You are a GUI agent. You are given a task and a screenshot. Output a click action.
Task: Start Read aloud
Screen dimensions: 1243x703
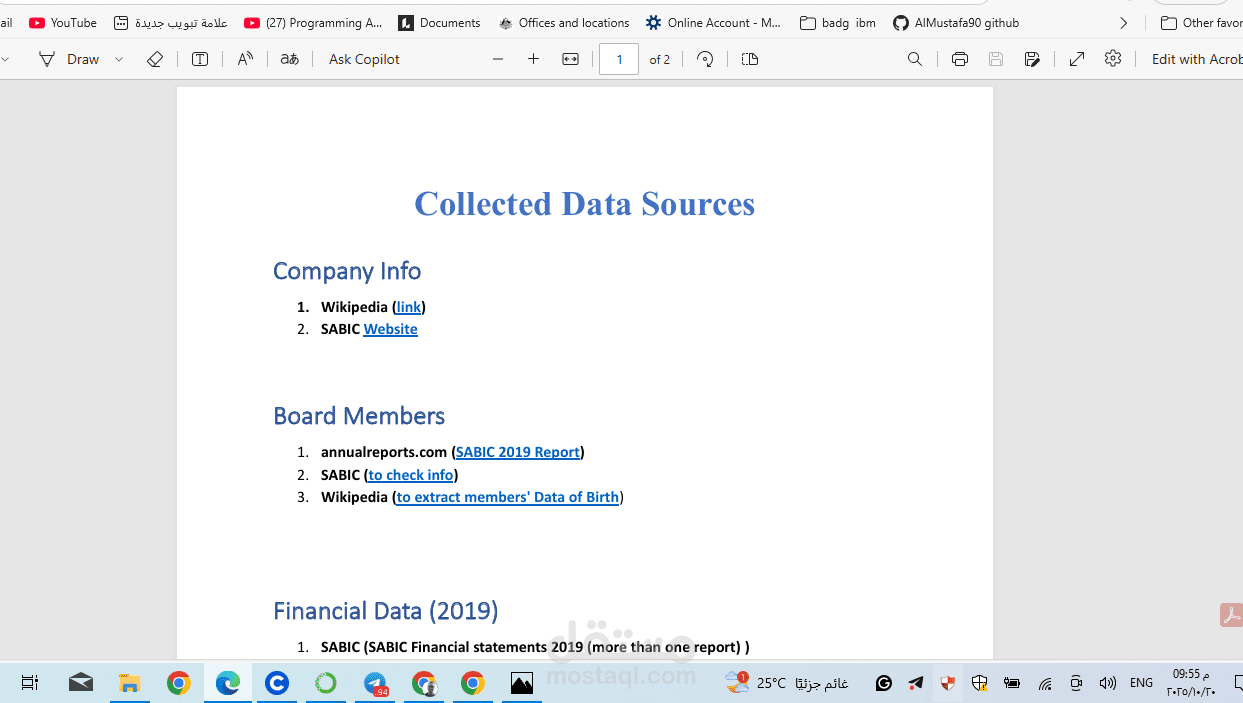tap(245, 59)
